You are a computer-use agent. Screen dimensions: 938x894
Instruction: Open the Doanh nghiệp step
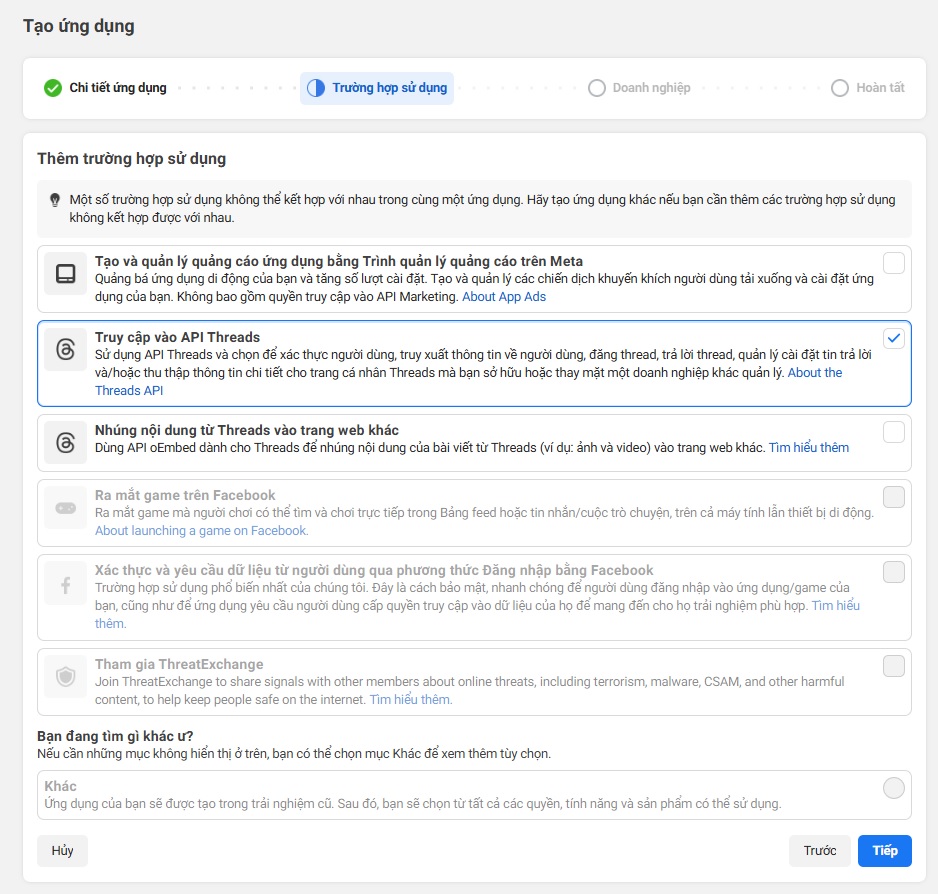(x=639, y=88)
